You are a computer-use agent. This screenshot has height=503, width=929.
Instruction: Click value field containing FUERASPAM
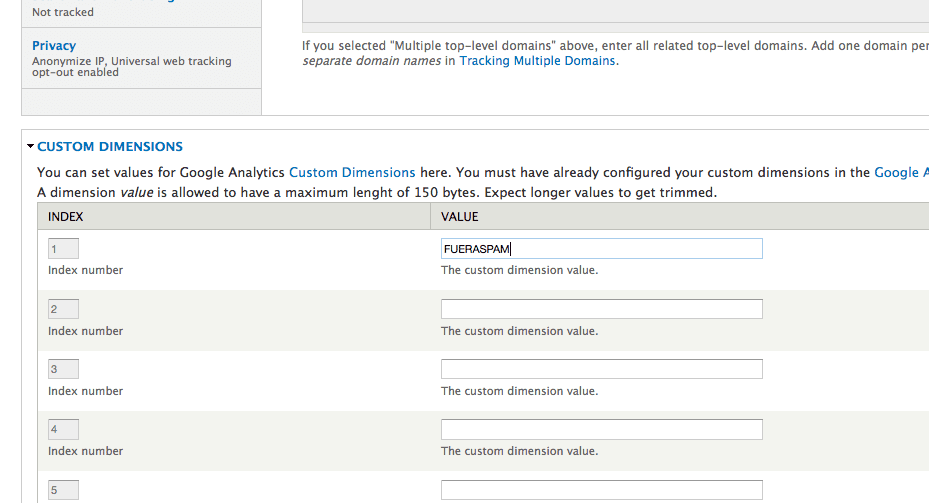click(601, 249)
